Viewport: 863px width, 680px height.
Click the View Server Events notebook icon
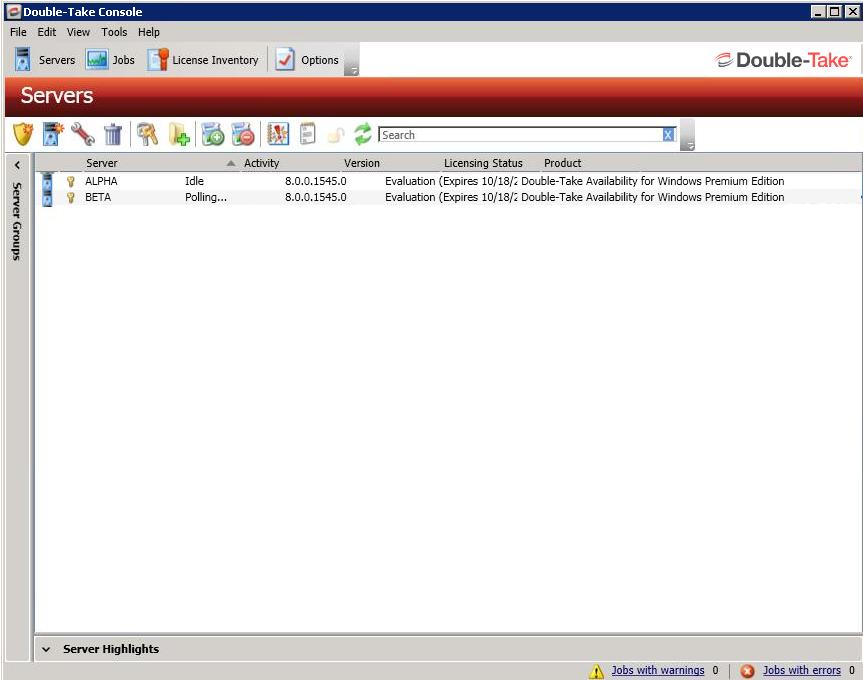278,134
